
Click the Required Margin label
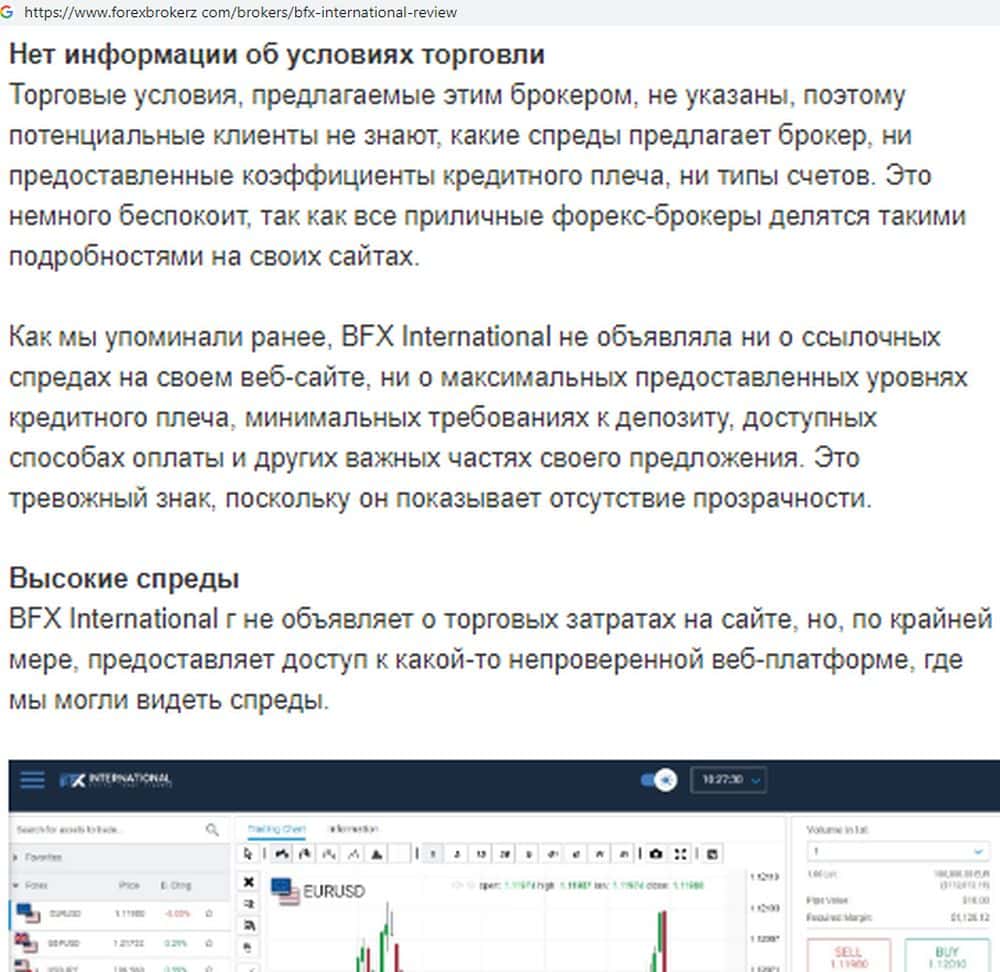click(839, 917)
